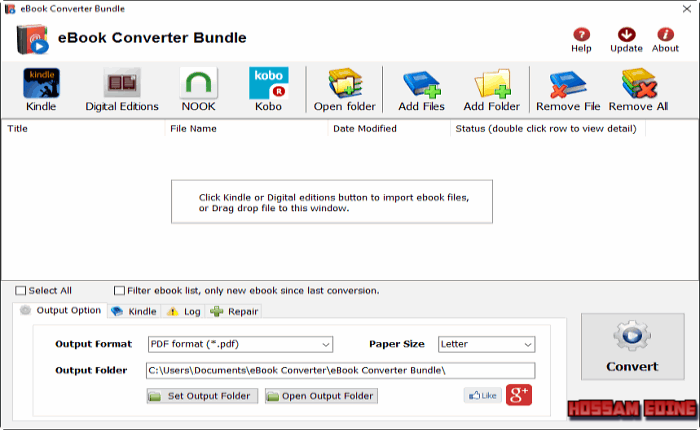Click Set Output Folder button
This screenshot has width=700, height=430.
pos(202,396)
